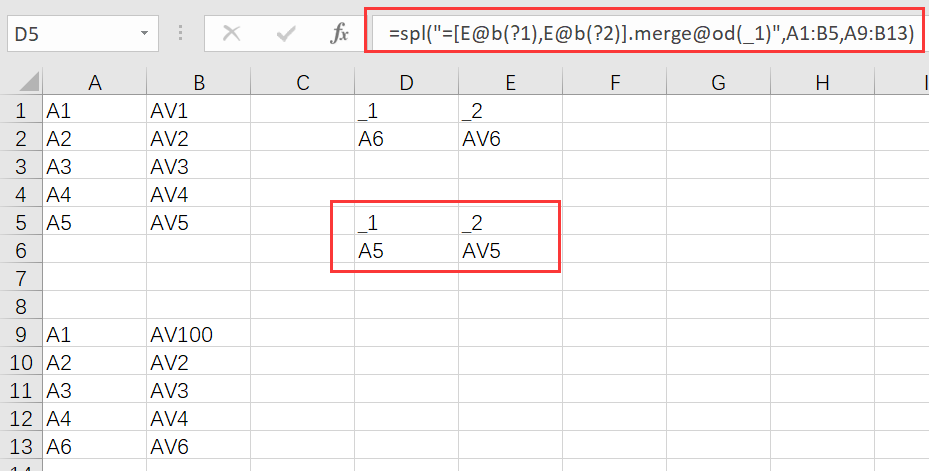This screenshot has height=471, width=929.
Task: Select cell B13 containing AV6
Action: point(198,446)
